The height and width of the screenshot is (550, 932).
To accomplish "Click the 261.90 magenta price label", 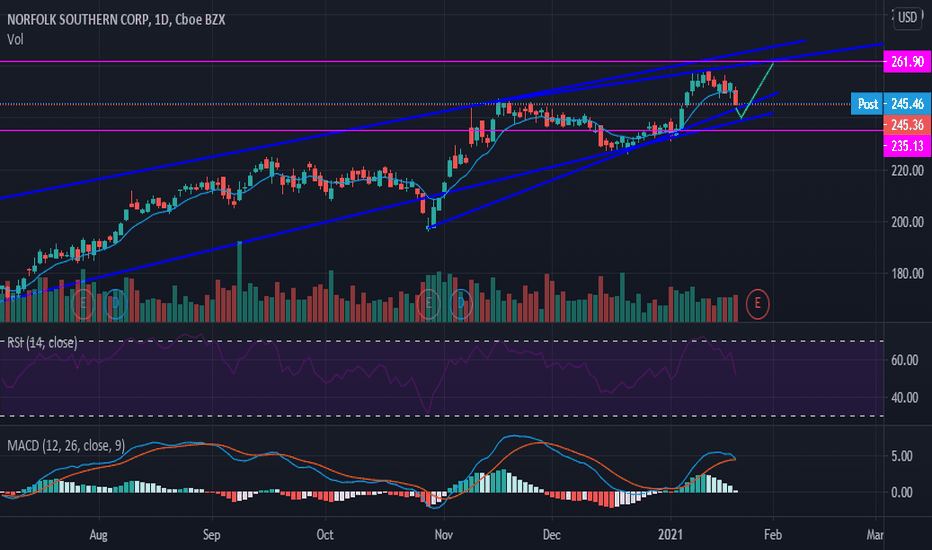I will click(907, 62).
